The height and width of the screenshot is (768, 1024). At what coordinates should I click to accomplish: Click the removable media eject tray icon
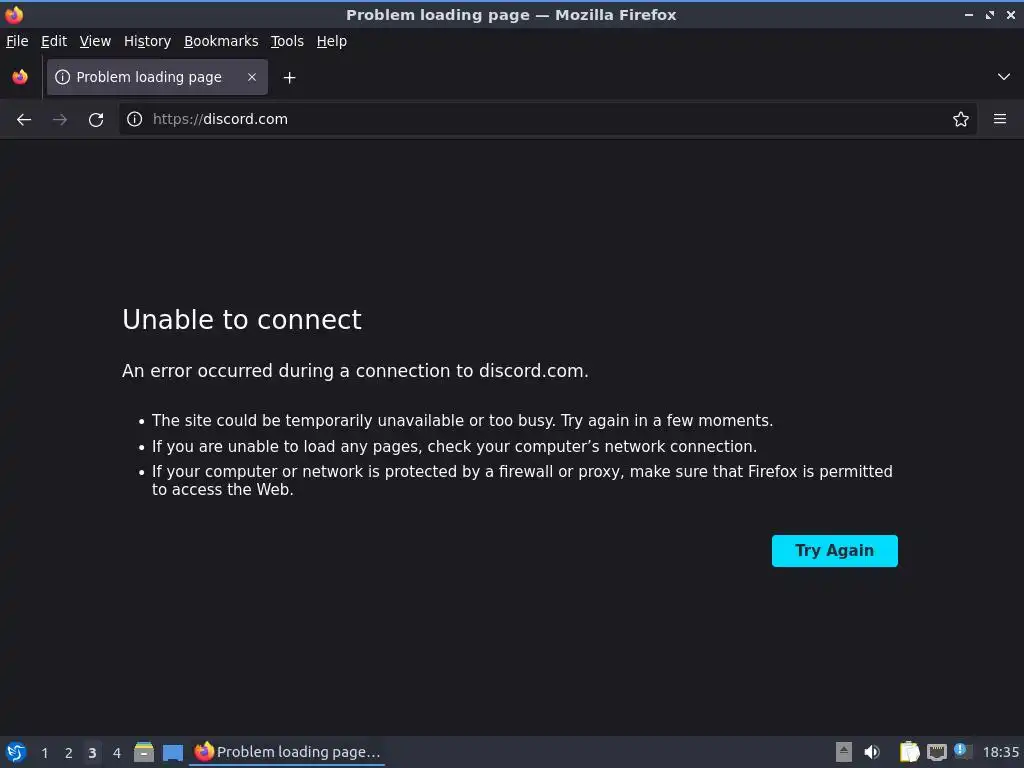click(844, 752)
